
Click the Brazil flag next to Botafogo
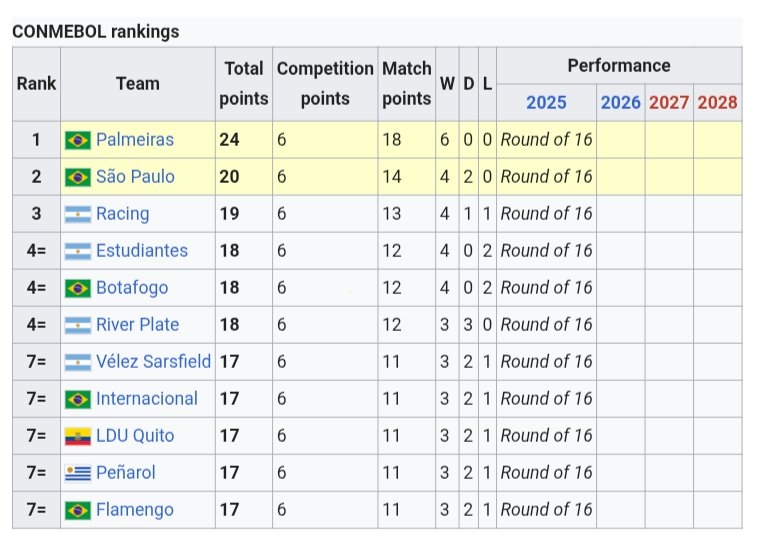[77, 288]
